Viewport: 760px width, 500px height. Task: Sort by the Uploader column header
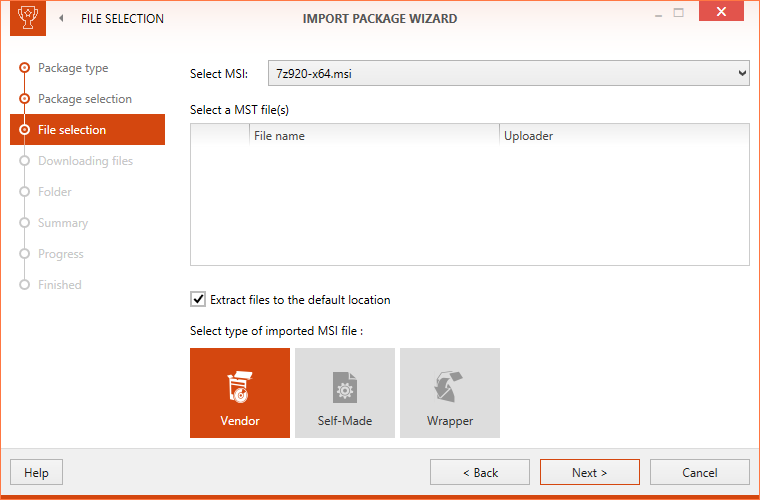click(x=624, y=136)
